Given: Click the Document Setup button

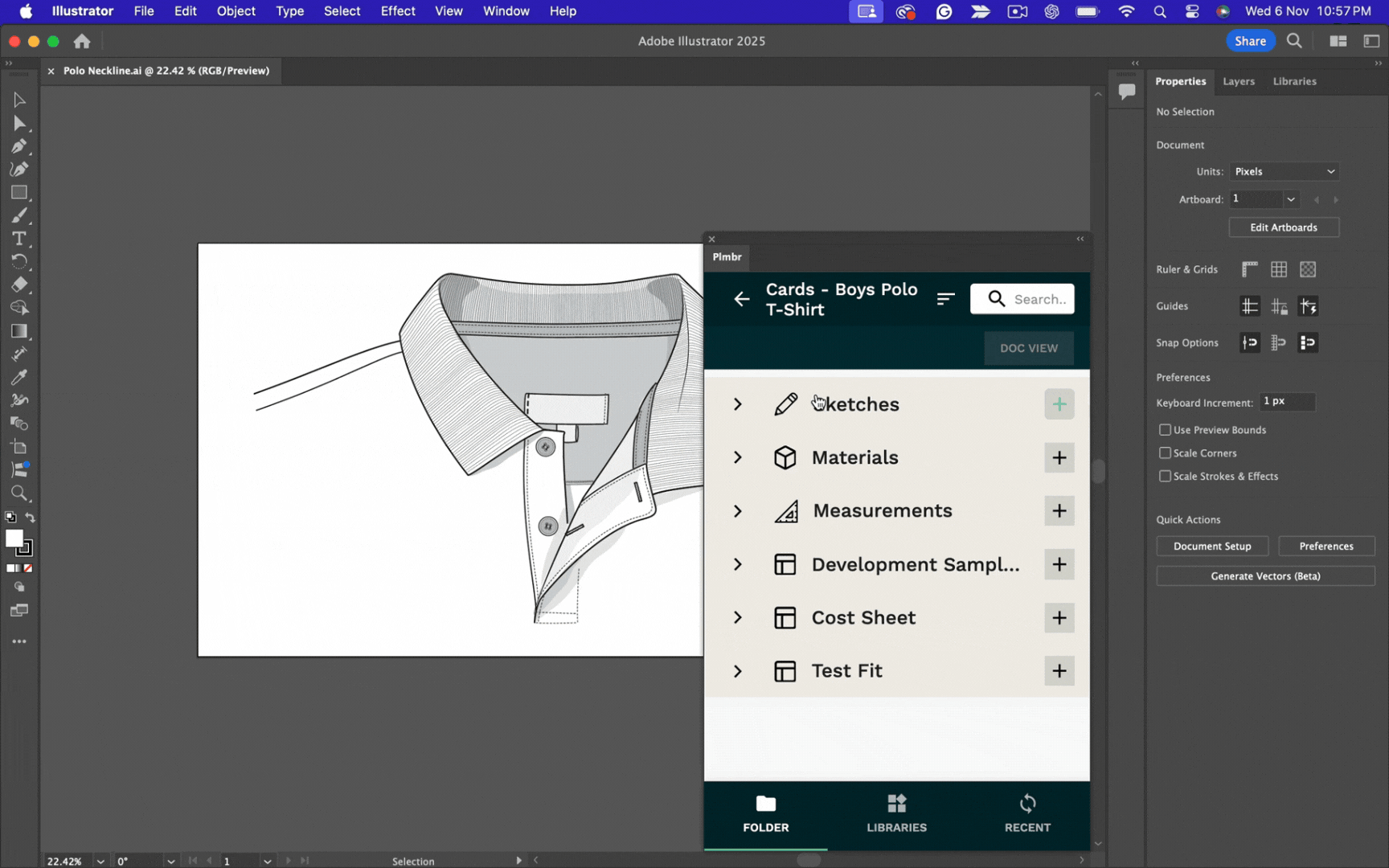Looking at the screenshot, I should pos(1212,547).
